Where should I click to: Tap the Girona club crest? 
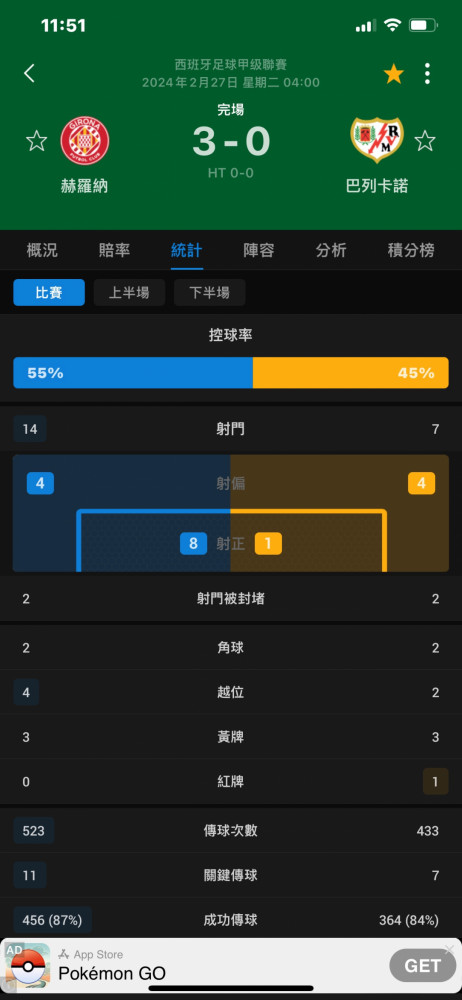click(84, 140)
